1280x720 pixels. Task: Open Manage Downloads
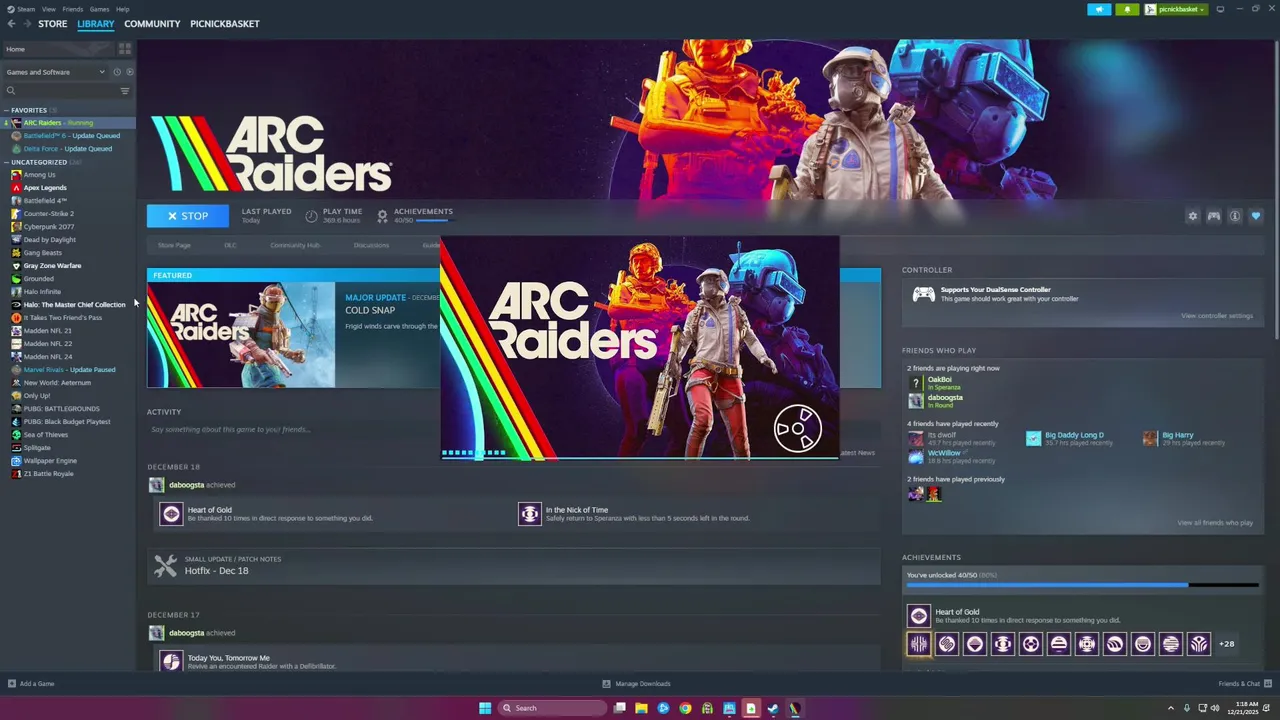tap(636, 684)
